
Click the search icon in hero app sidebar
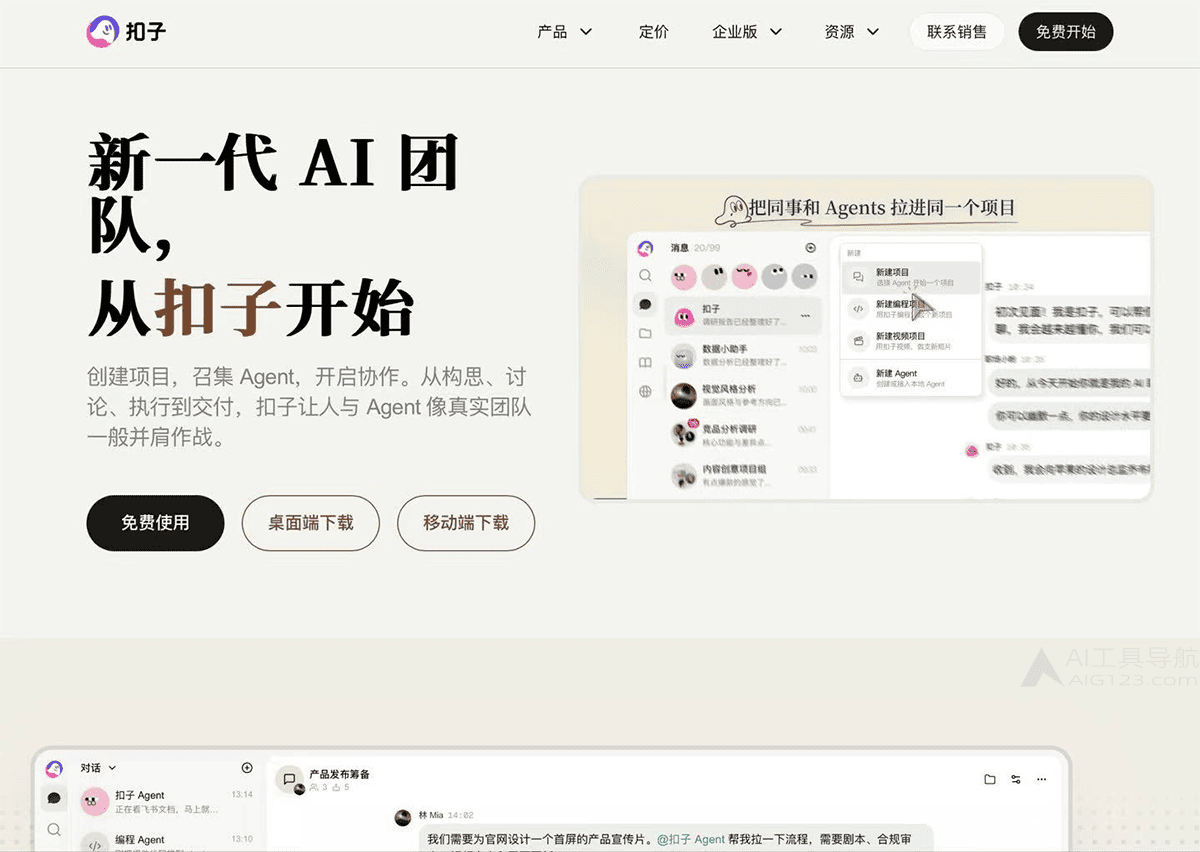(645, 275)
